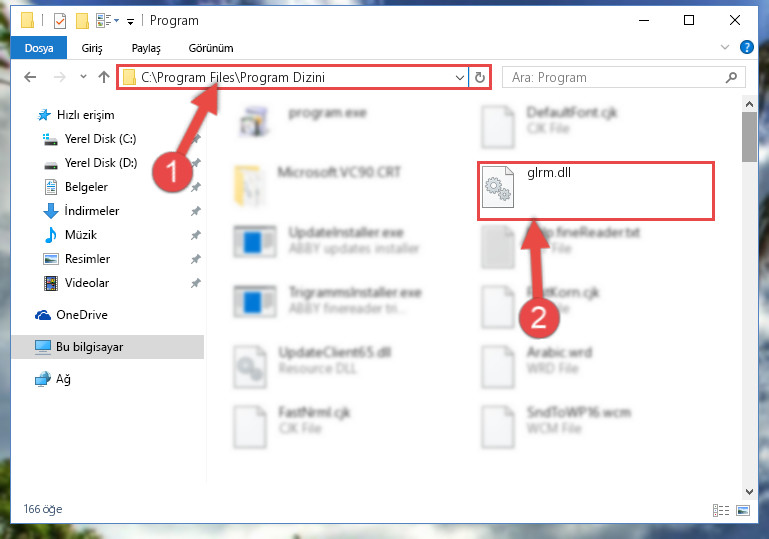Close the Program window

tap(735, 21)
